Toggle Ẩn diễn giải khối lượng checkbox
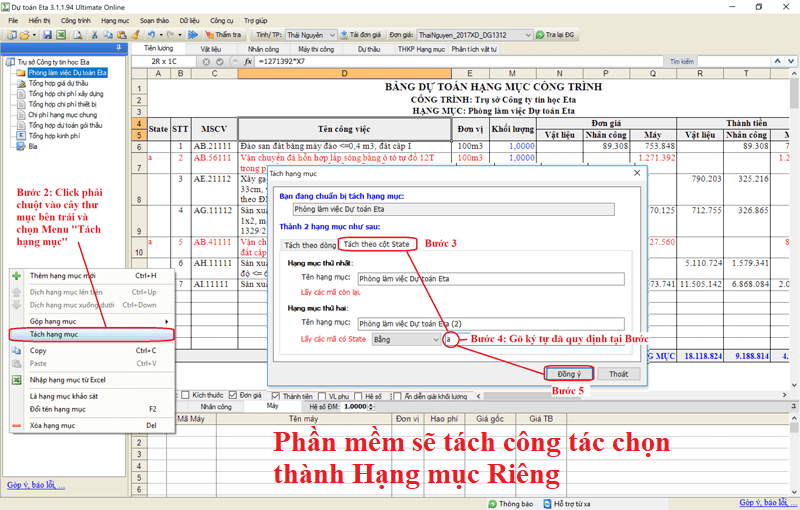Viewport: 800px width, 510px height. 397,396
